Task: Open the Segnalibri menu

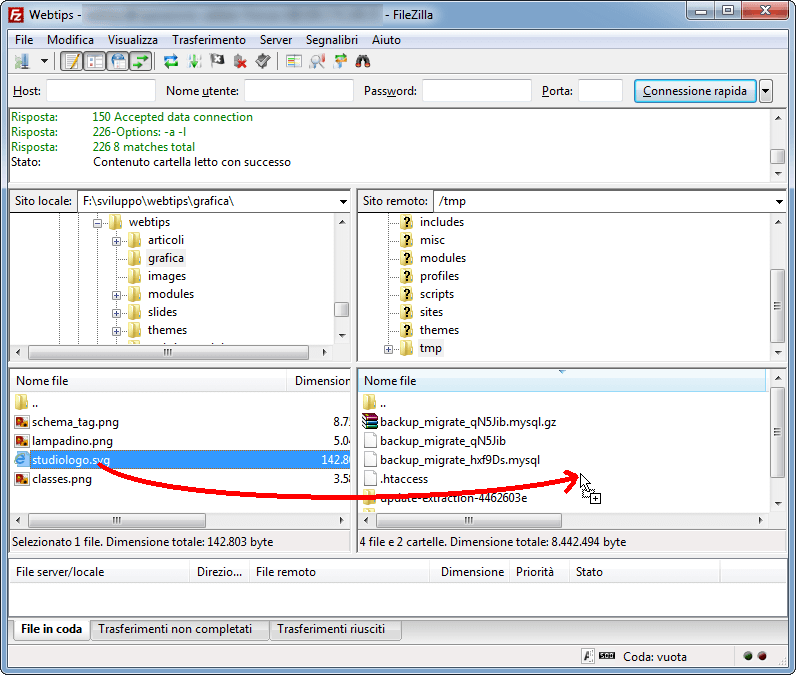Action: [333, 39]
